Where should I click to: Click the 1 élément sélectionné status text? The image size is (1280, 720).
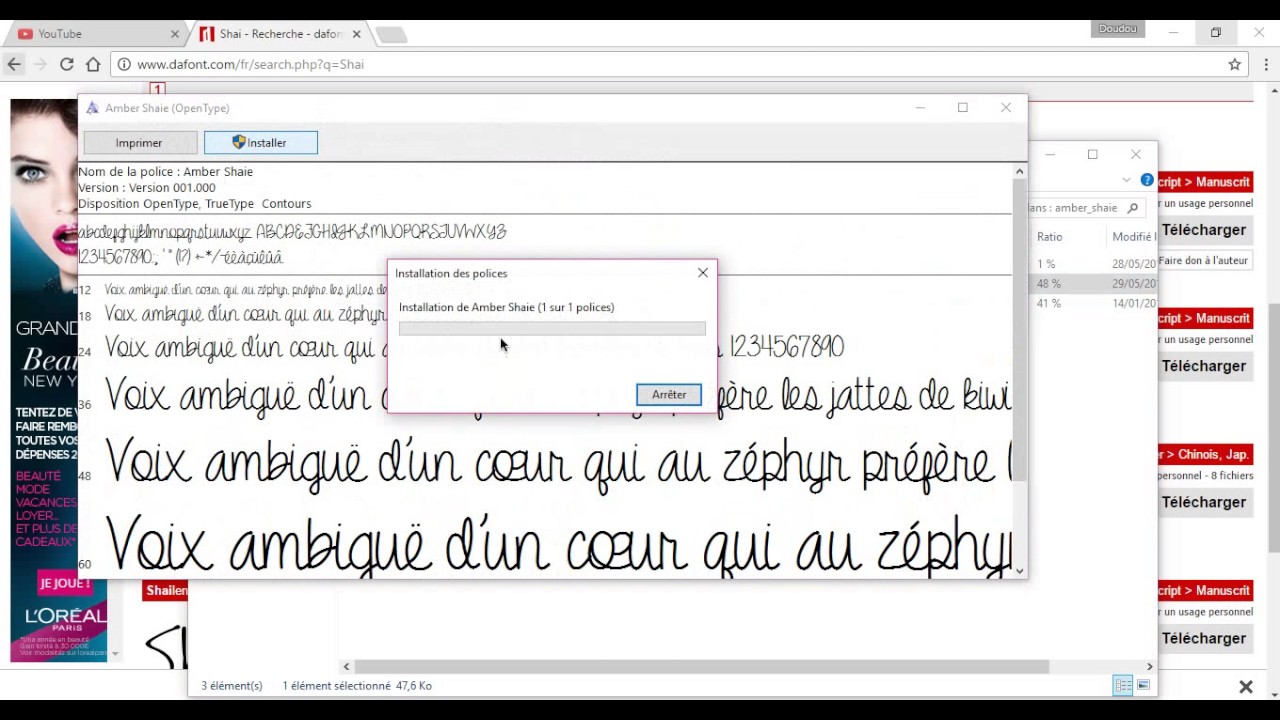point(336,686)
